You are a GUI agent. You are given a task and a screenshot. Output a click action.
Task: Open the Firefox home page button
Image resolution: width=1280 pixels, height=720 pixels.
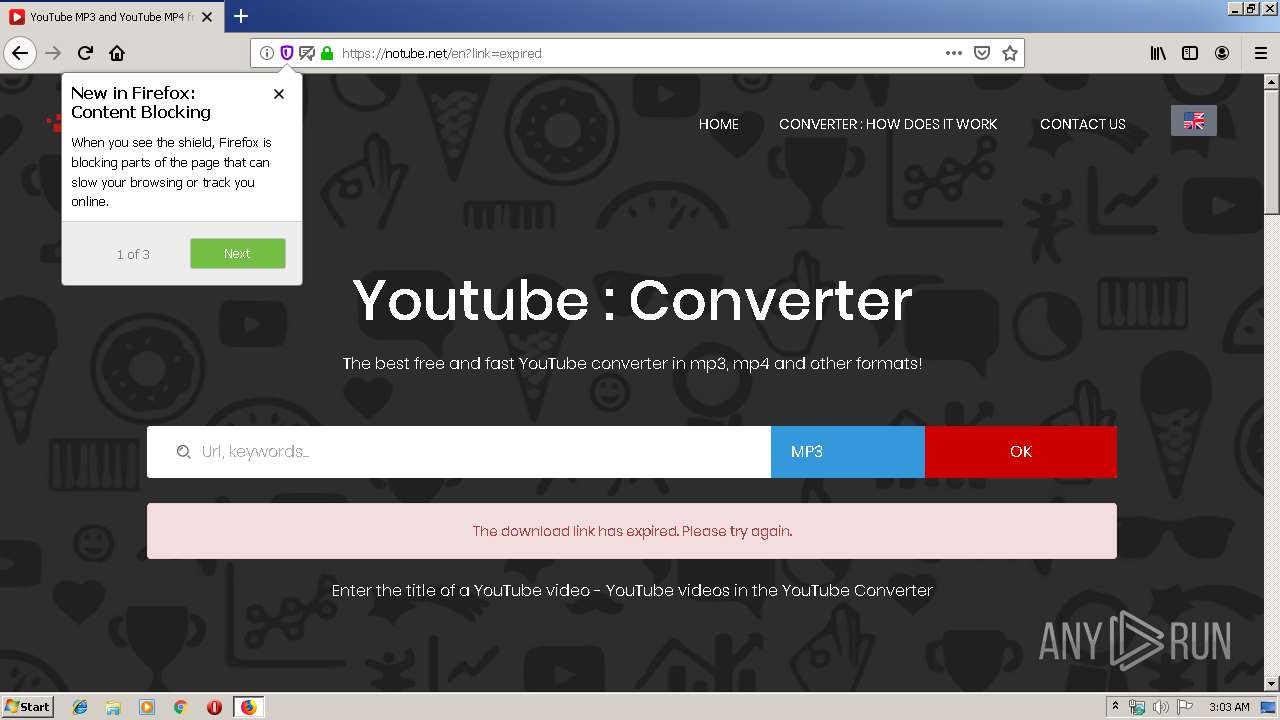(x=117, y=53)
